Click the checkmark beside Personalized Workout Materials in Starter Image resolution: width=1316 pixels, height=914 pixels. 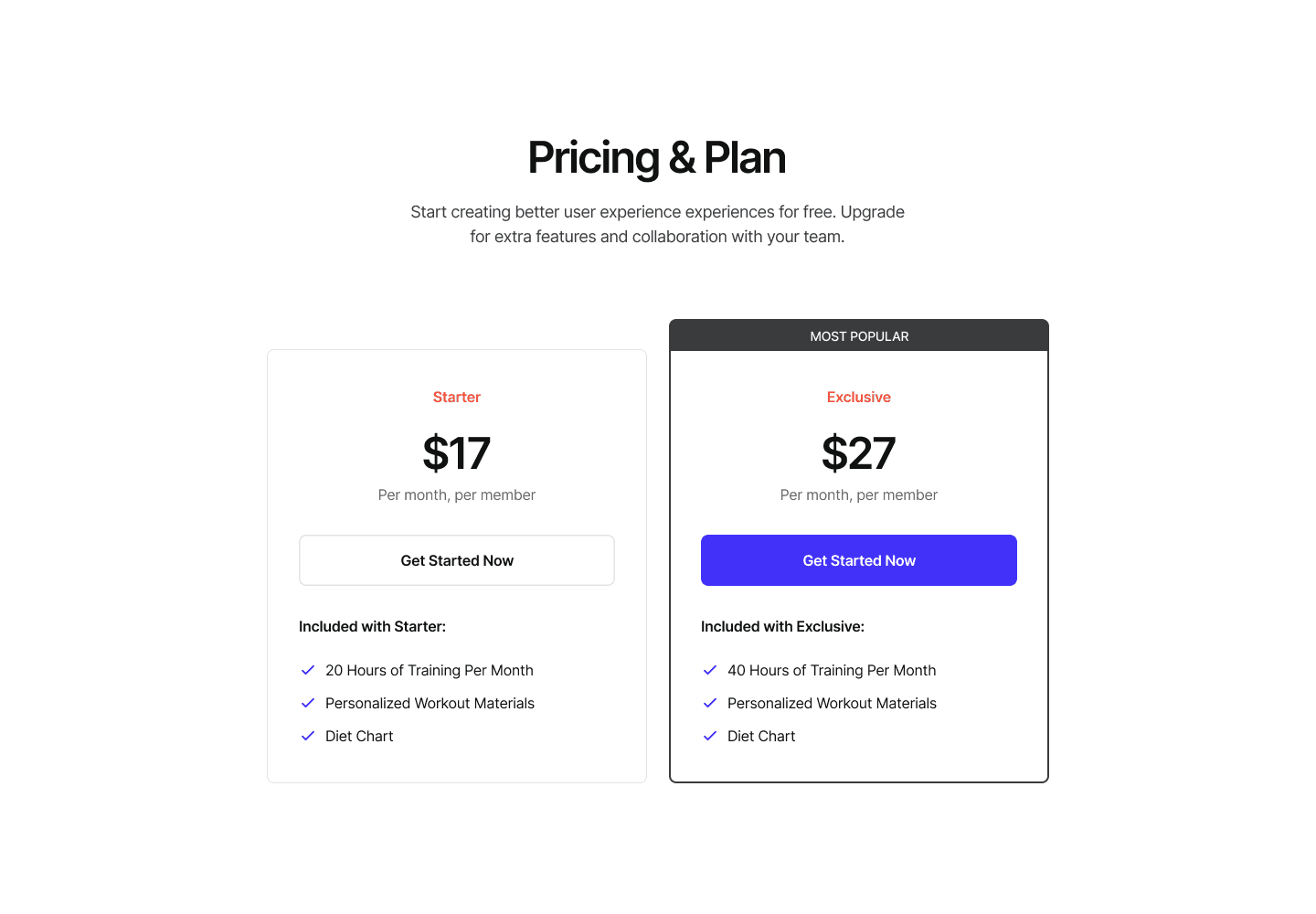click(x=308, y=703)
